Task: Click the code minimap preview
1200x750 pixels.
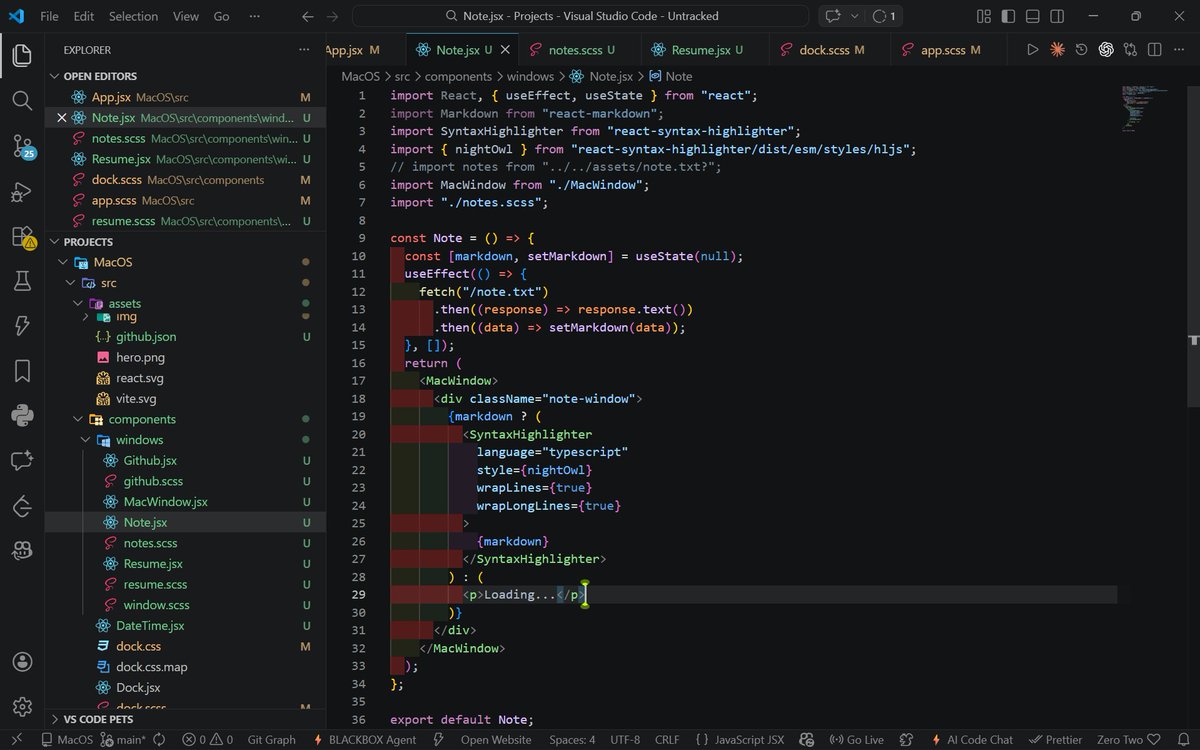Action: pos(1143,107)
